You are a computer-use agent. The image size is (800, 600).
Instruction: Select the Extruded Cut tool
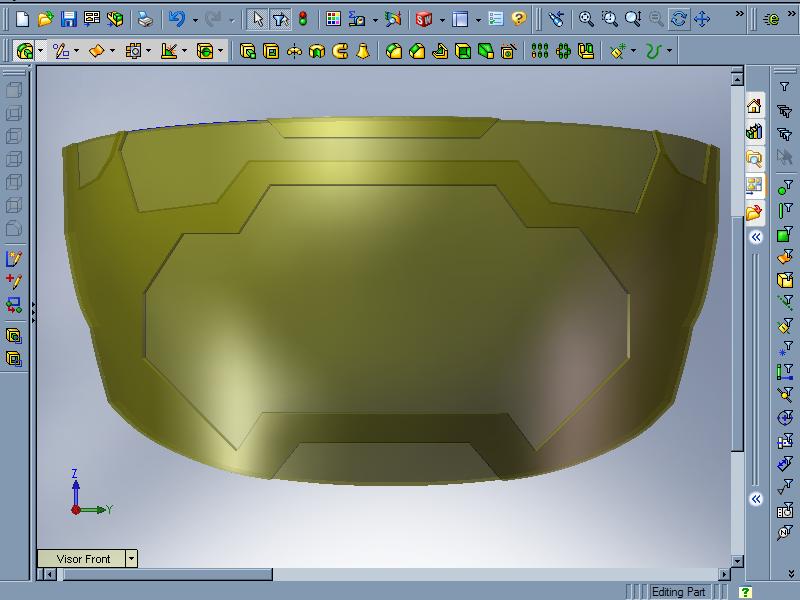coord(271,51)
